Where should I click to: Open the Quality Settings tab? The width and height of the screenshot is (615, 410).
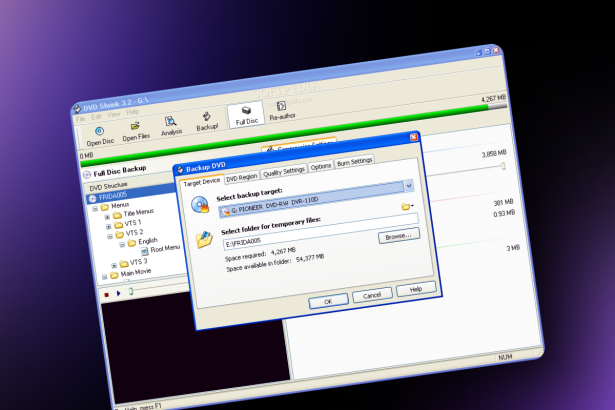click(283, 172)
